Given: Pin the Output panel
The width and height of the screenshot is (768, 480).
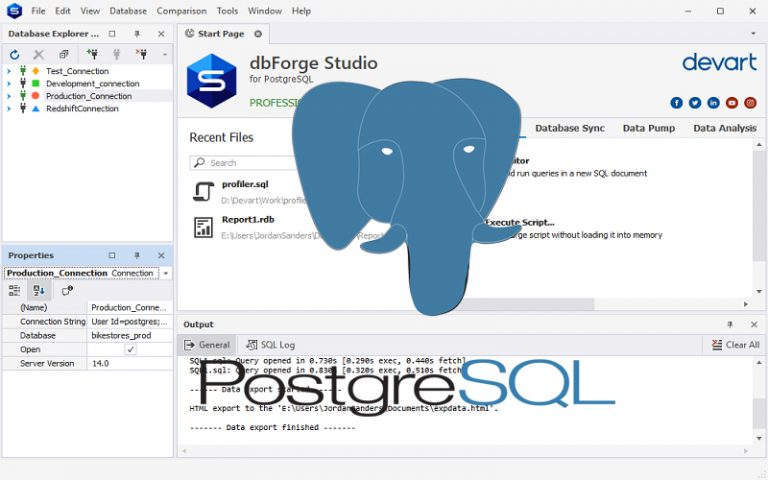Looking at the screenshot, I should click(730, 324).
